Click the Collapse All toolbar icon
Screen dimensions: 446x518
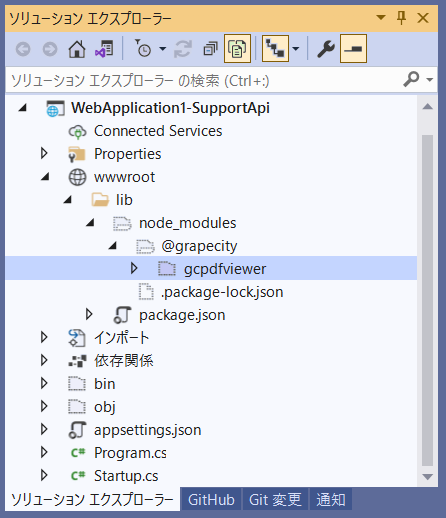tap(210, 49)
